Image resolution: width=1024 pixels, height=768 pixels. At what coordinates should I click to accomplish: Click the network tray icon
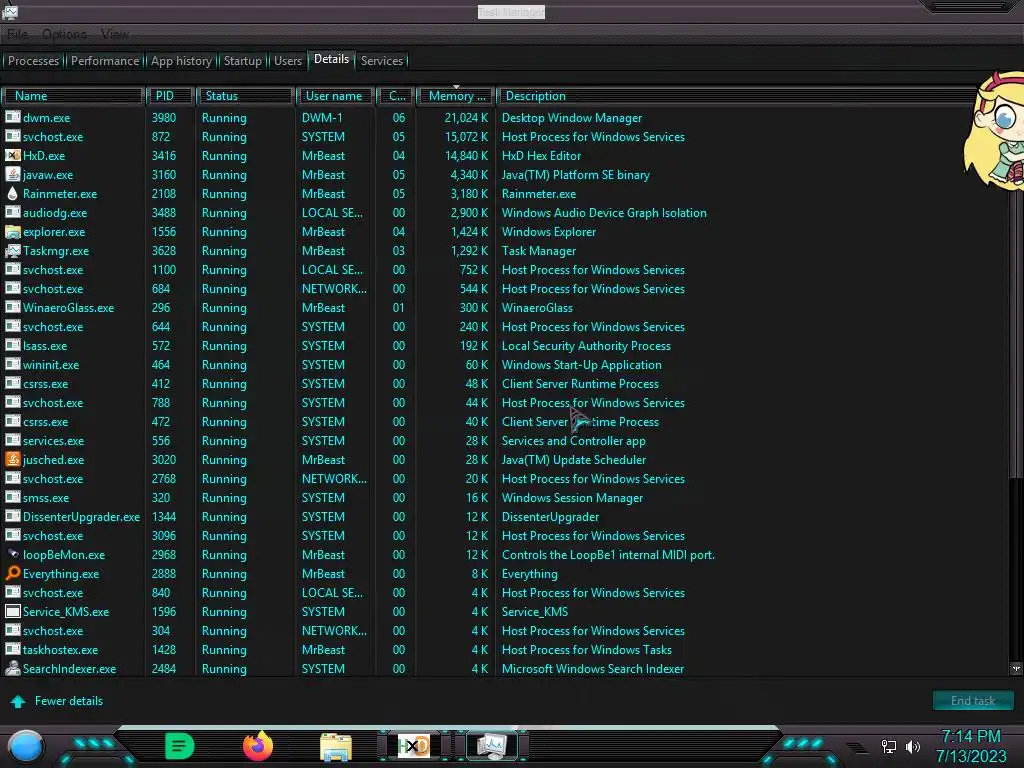[888, 746]
